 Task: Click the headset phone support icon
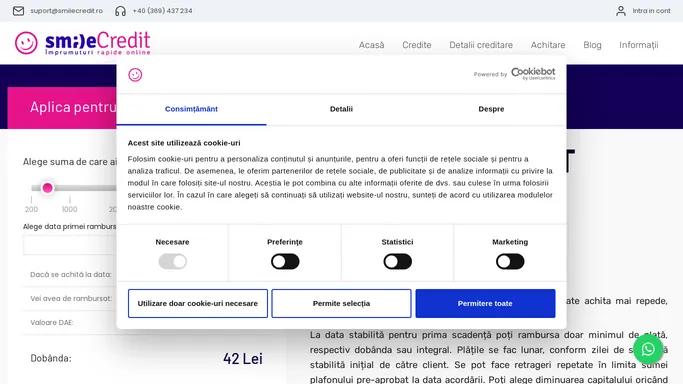(120, 11)
